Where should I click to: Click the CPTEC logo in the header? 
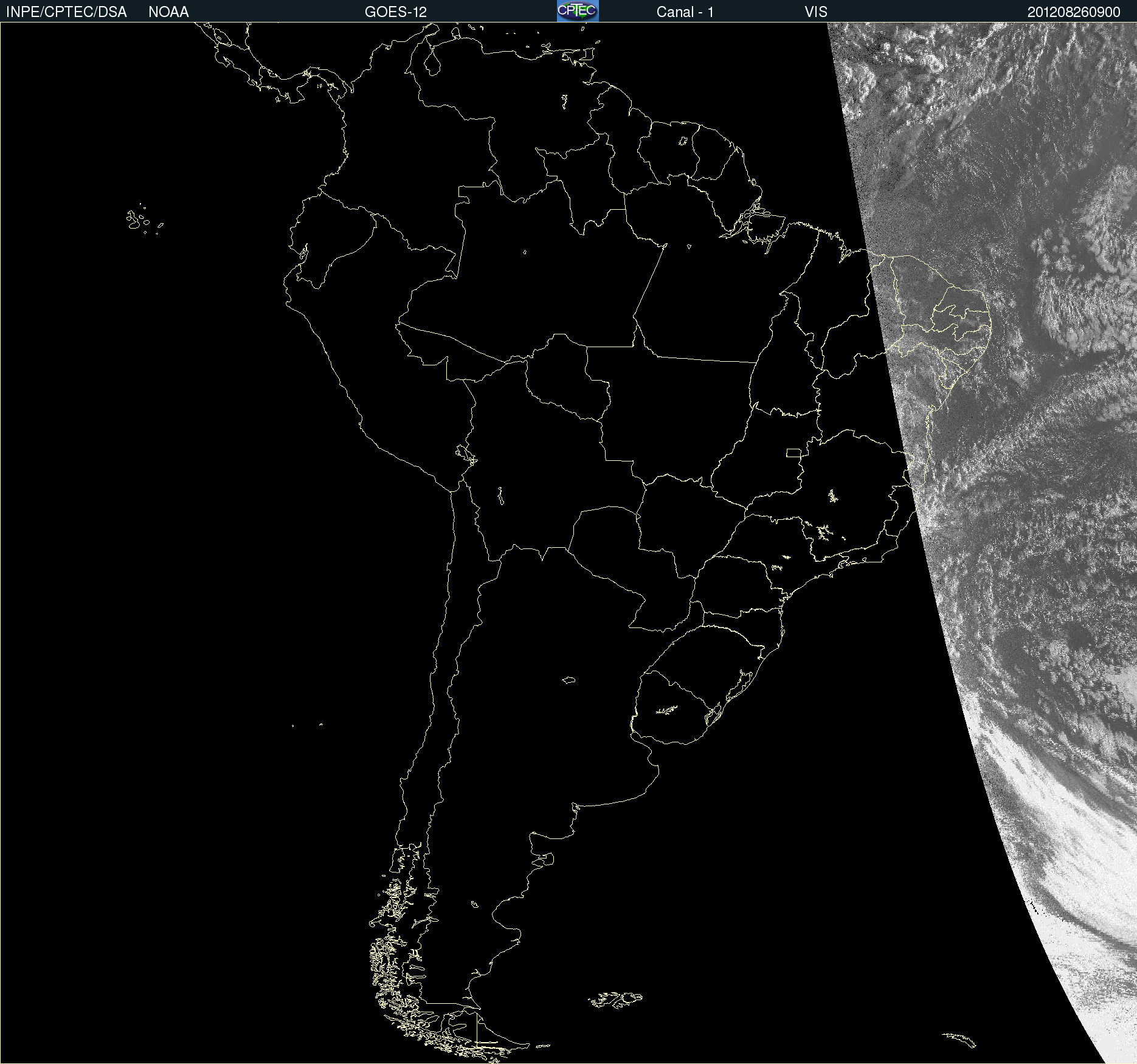(578, 11)
